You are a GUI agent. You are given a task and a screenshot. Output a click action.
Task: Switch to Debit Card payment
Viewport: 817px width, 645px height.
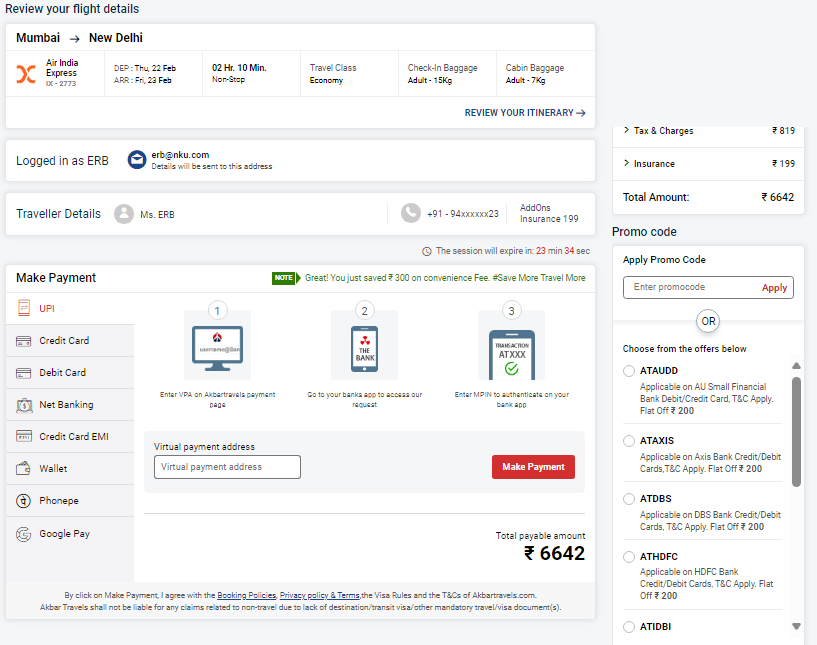[70, 373]
